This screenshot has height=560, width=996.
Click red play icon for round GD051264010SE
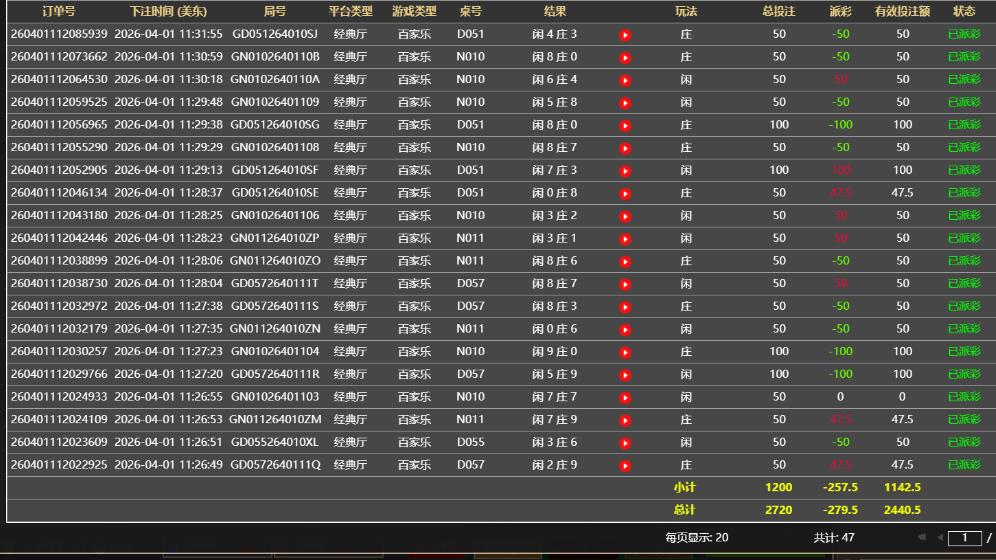[625, 193]
